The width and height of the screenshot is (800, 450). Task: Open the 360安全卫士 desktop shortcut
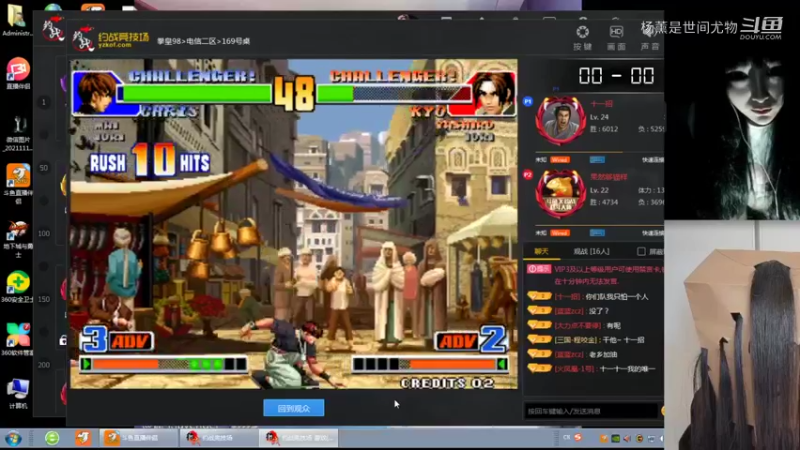click(18, 287)
